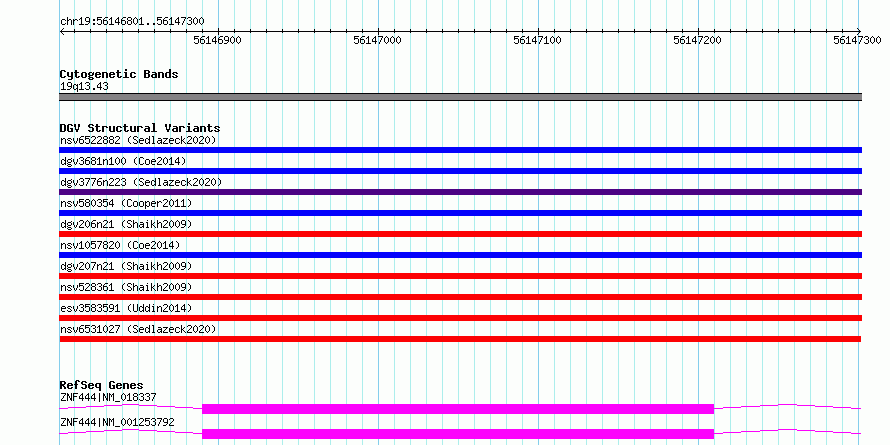The image size is (890, 445).
Task: Select the red bar under nsv6531027
Action: coord(460,339)
